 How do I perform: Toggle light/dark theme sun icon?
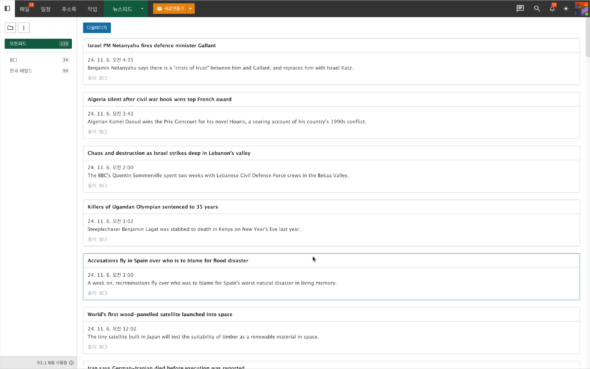point(566,8)
